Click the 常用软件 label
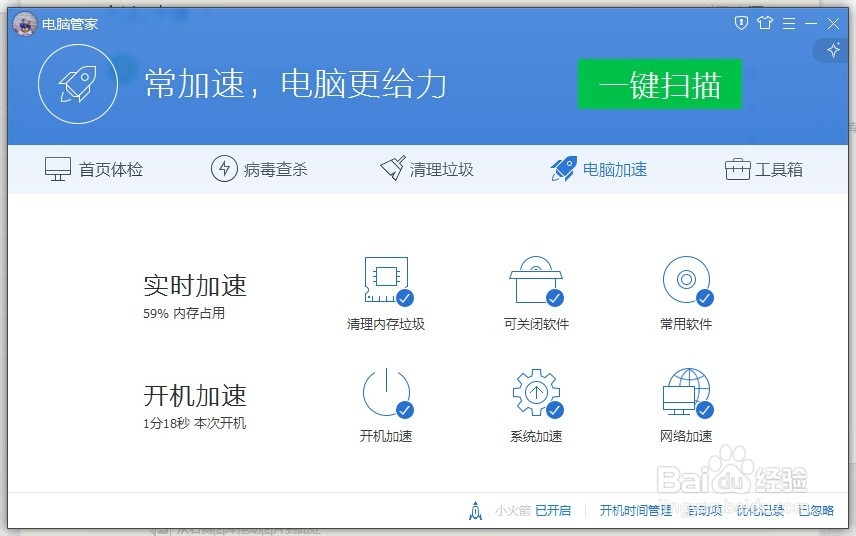This screenshot has width=856, height=536. pos(686,324)
